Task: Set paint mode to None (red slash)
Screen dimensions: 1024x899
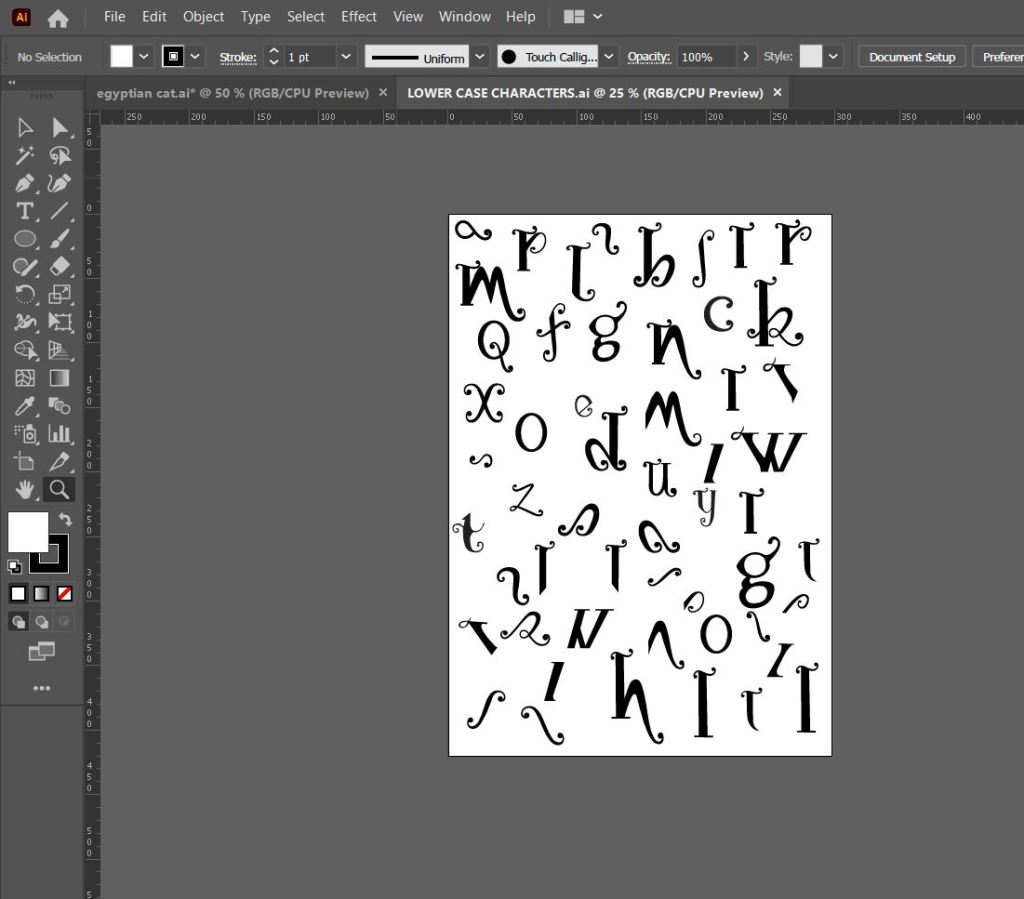Action: pyautogui.click(x=64, y=593)
